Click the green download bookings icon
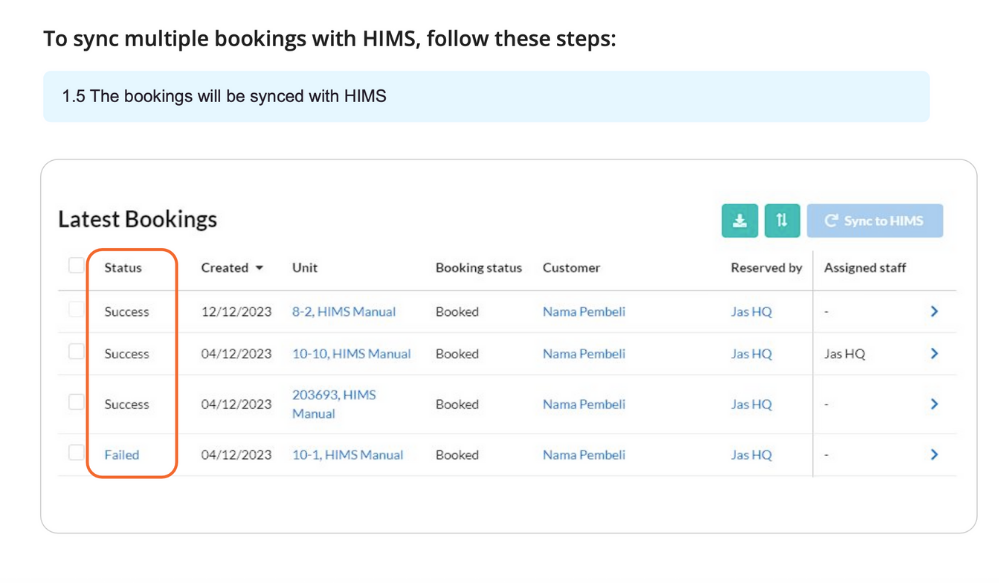This screenshot has width=999, height=583. point(739,220)
